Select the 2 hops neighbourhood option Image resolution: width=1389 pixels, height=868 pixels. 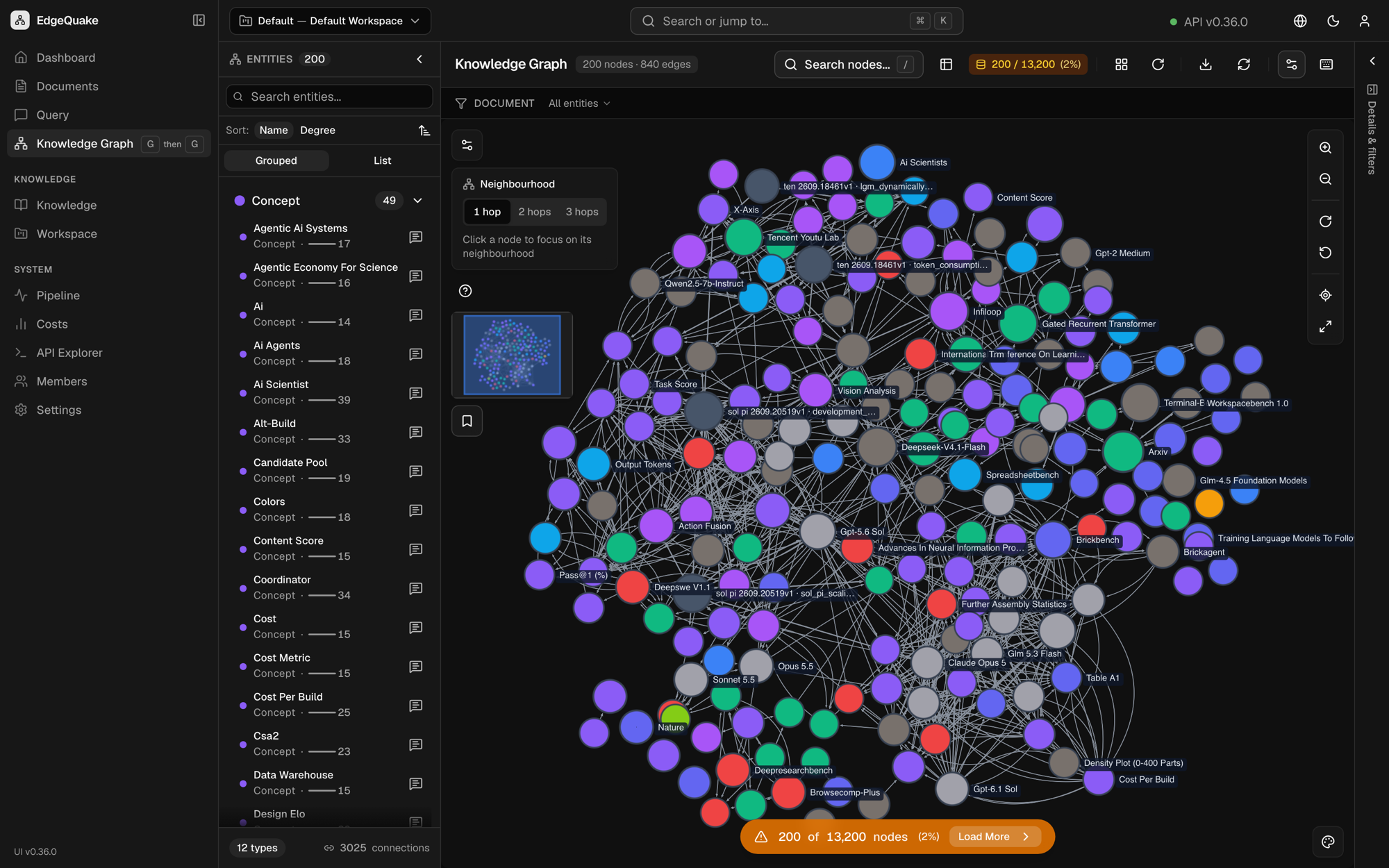pos(534,212)
